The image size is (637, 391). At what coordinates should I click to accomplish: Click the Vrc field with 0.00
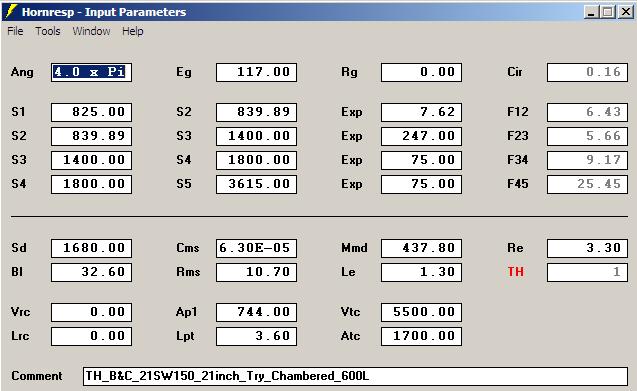click(x=91, y=313)
